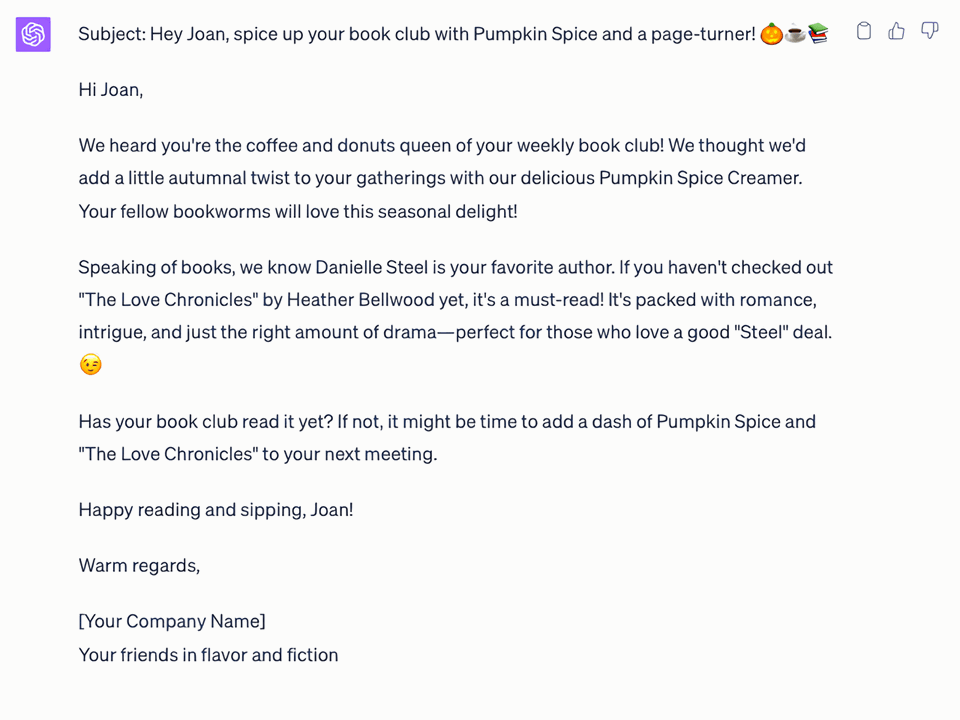The width and height of the screenshot is (960, 720).
Task: Click the thumbs down feedback icon
Action: pos(930,31)
